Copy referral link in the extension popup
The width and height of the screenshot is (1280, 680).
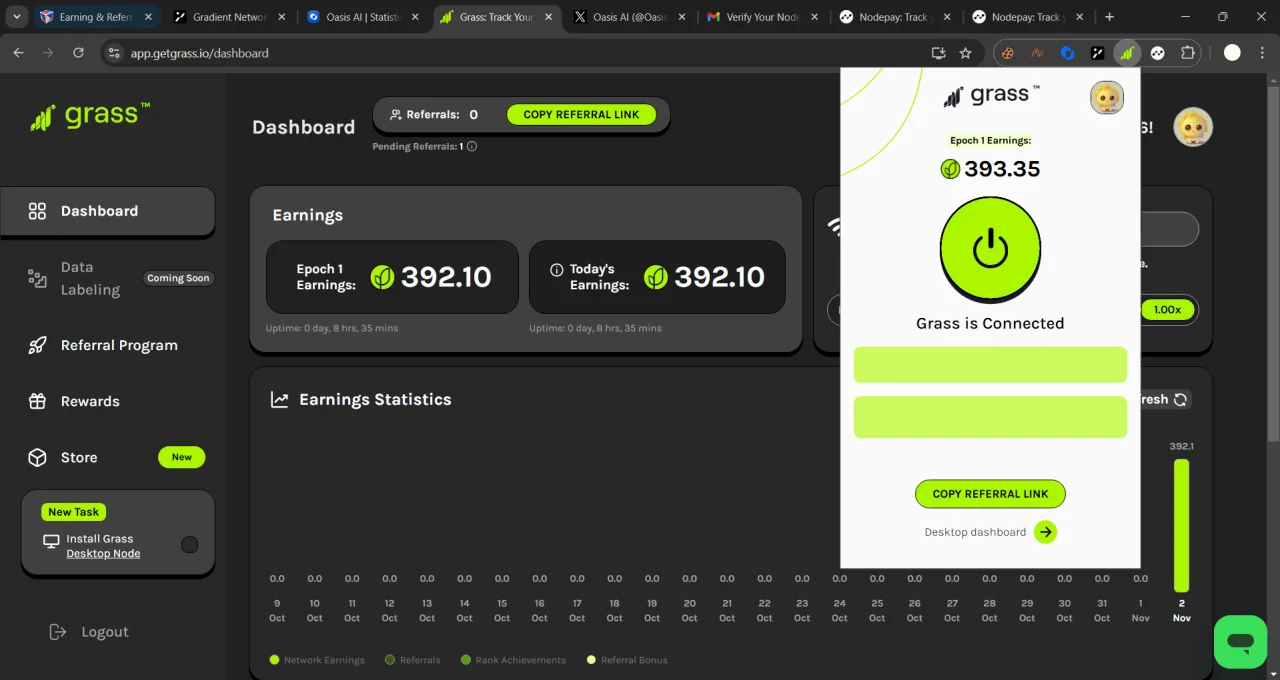coord(990,494)
